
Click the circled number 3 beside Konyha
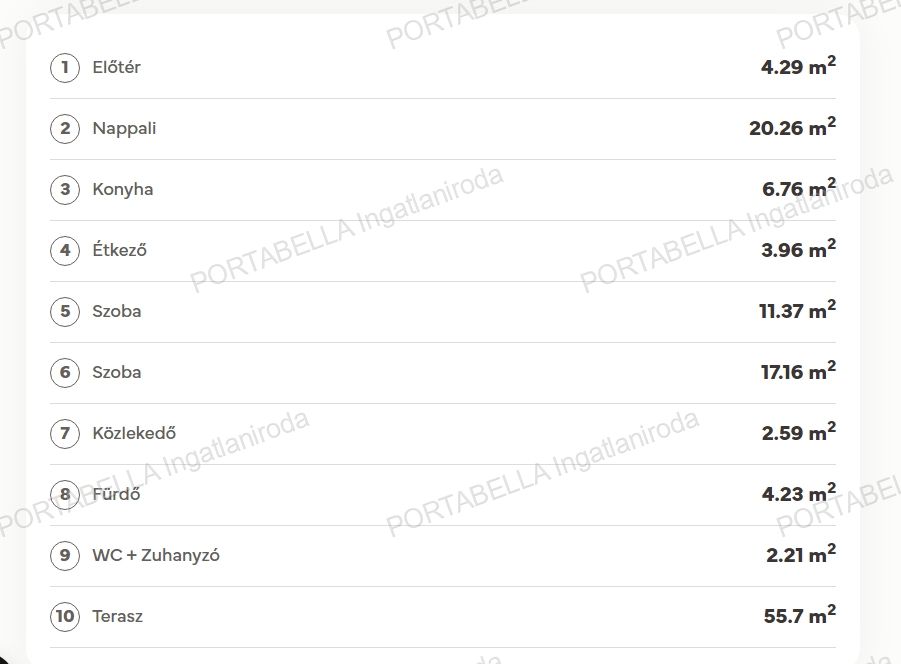[65, 189]
